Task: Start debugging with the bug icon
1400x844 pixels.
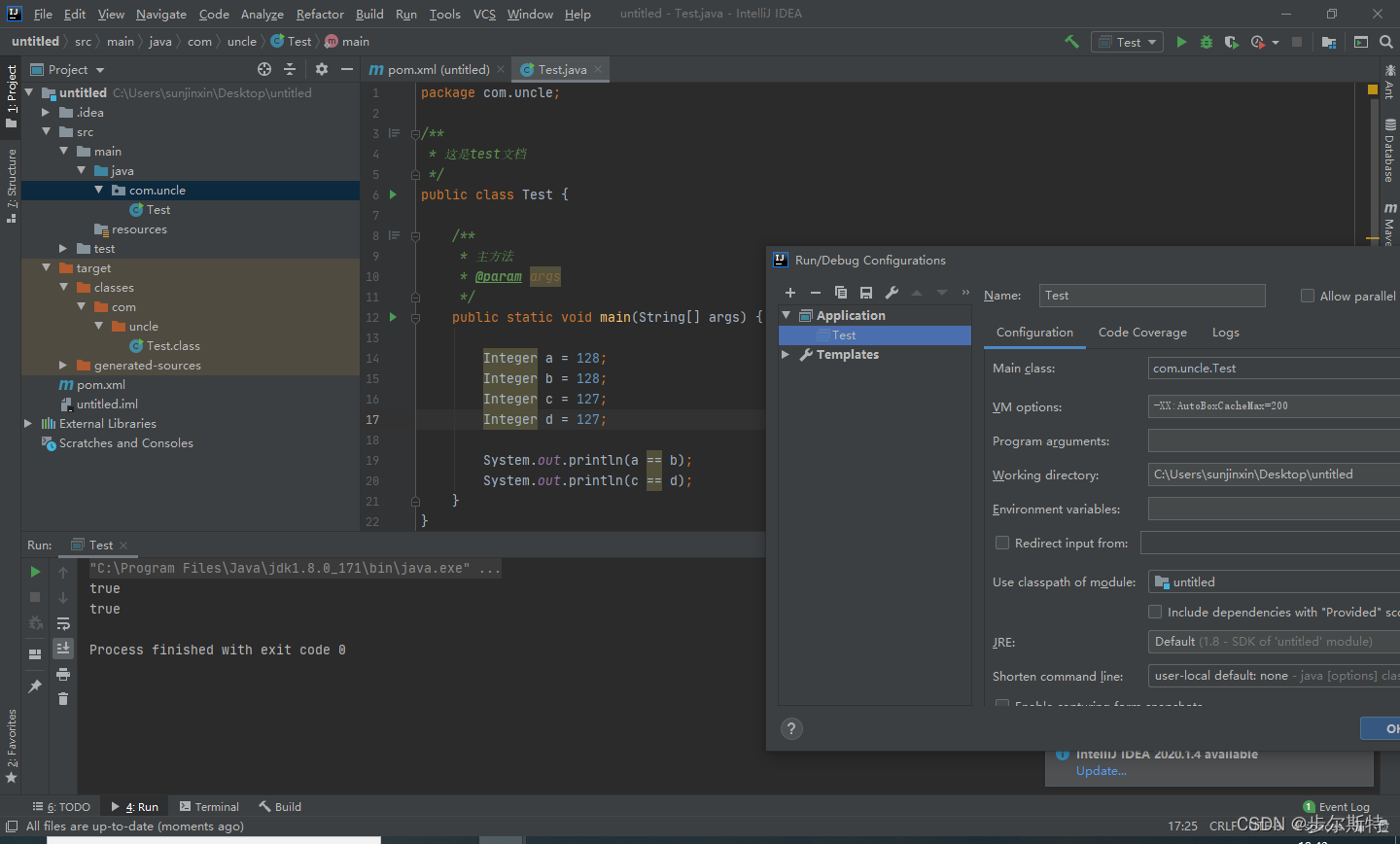Action: click(1207, 42)
